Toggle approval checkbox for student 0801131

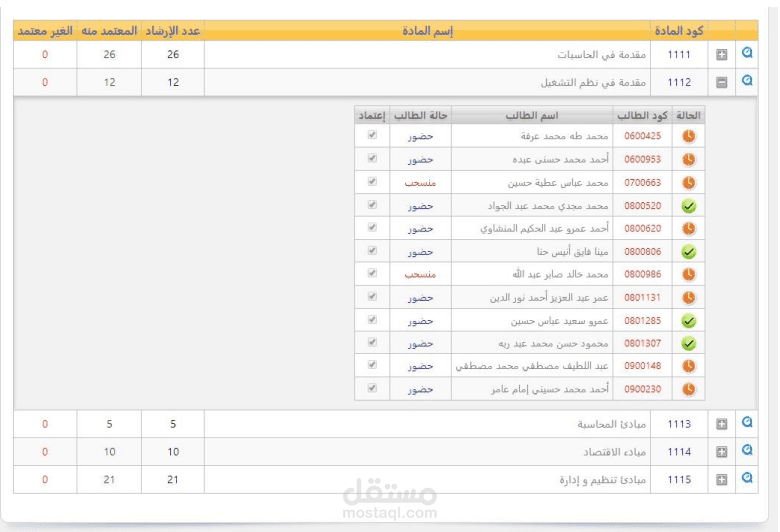[372, 296]
